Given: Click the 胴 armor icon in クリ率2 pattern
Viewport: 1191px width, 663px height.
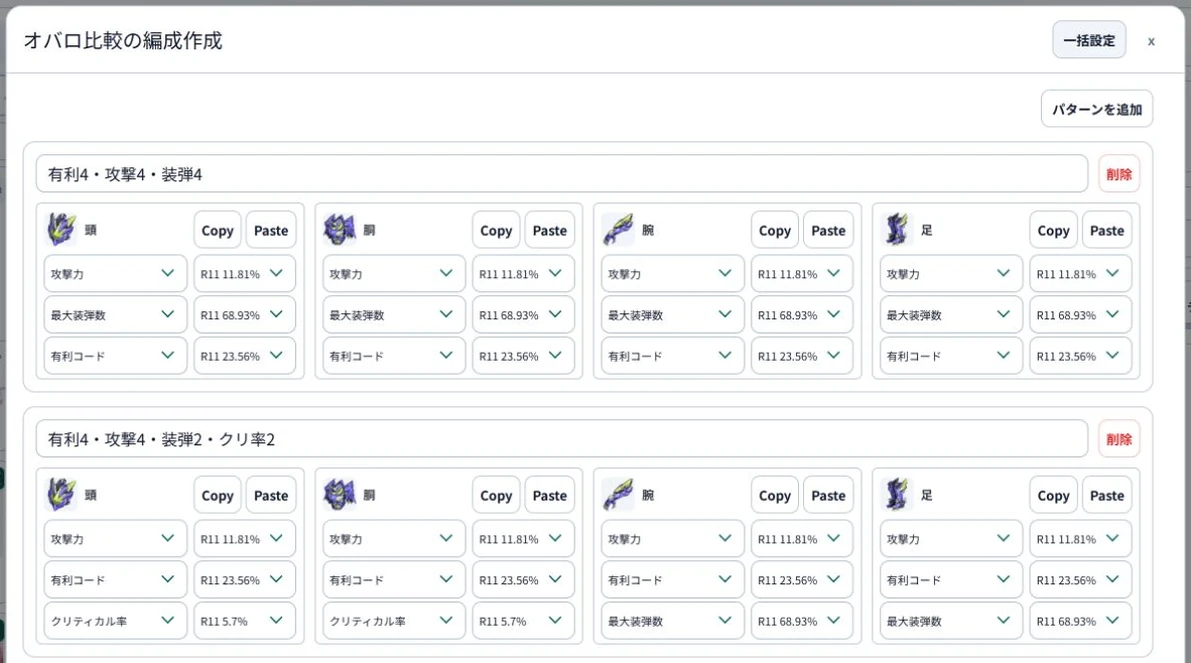Looking at the screenshot, I should coord(340,494).
